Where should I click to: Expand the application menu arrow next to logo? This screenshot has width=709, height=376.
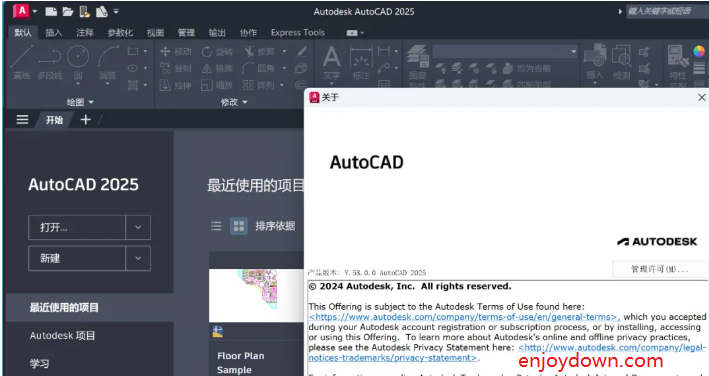35,12
